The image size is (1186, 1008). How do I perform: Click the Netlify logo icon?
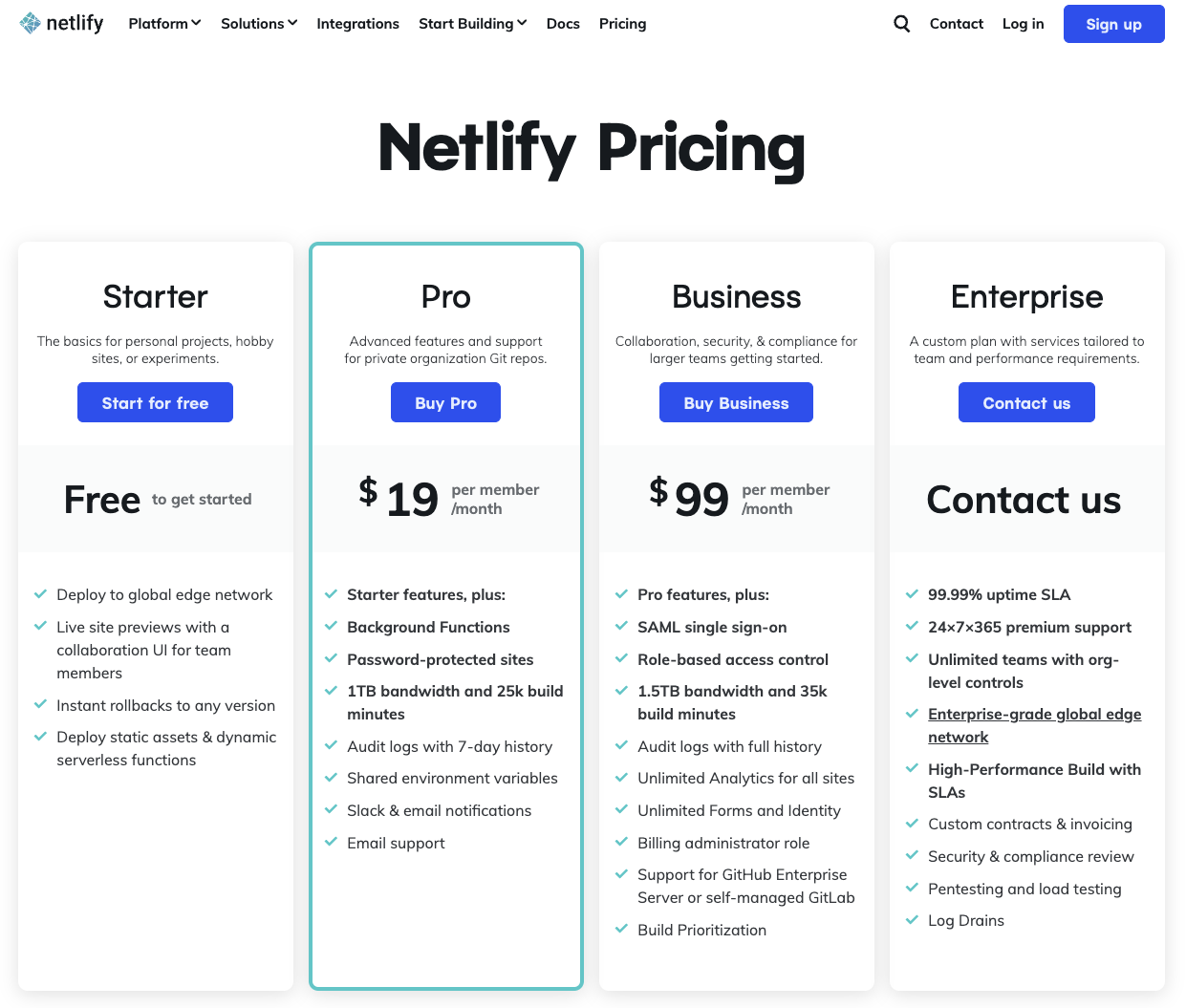[x=31, y=23]
